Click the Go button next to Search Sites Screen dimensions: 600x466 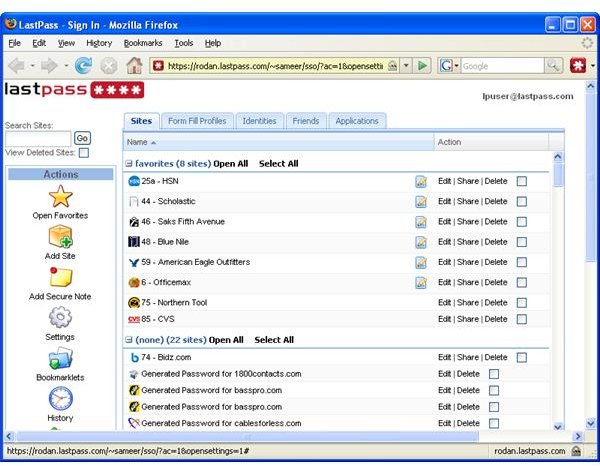tap(82, 138)
